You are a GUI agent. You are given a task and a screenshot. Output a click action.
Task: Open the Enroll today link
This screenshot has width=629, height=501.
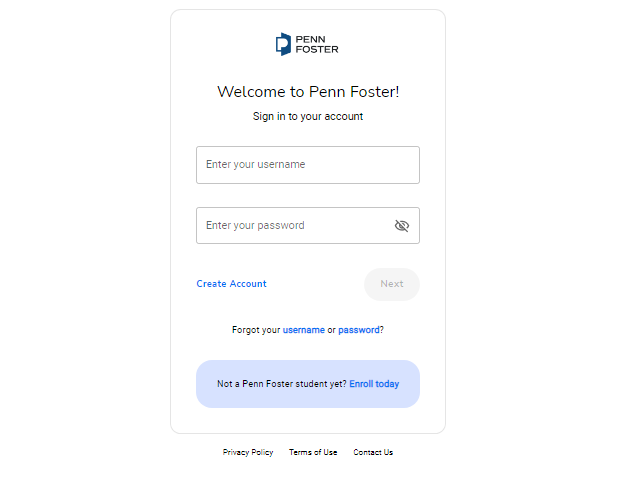pyautogui.click(x=374, y=384)
